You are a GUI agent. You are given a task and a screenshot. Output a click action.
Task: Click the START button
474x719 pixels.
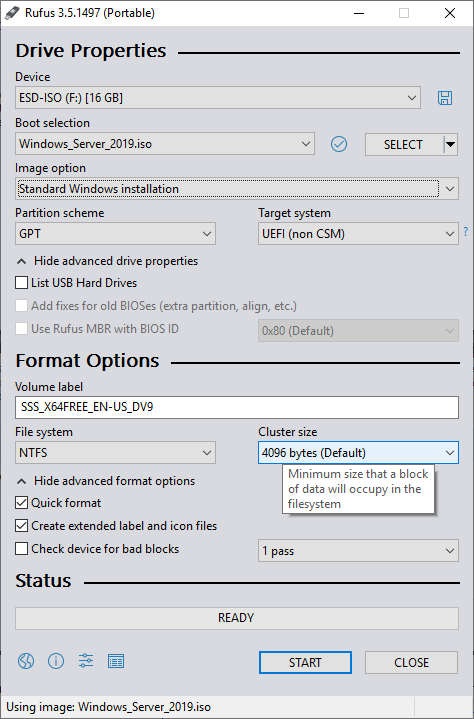pos(305,663)
